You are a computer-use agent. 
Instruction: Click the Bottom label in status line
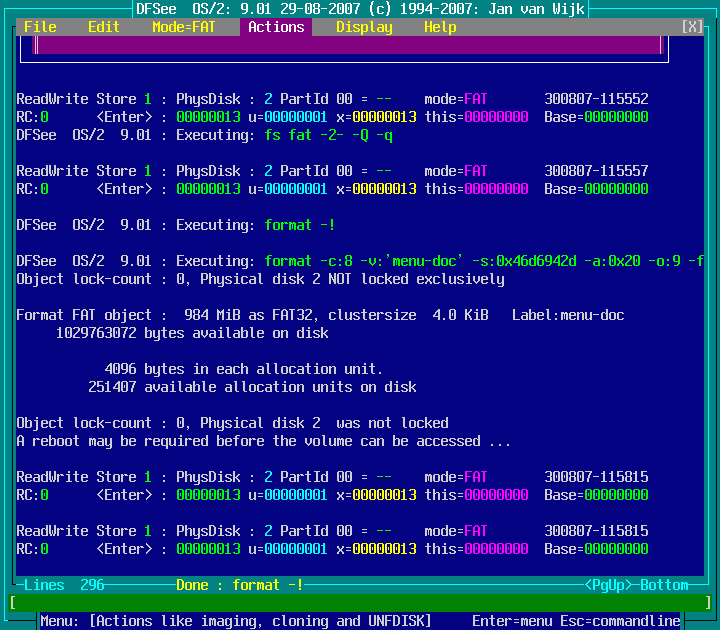coord(664,585)
